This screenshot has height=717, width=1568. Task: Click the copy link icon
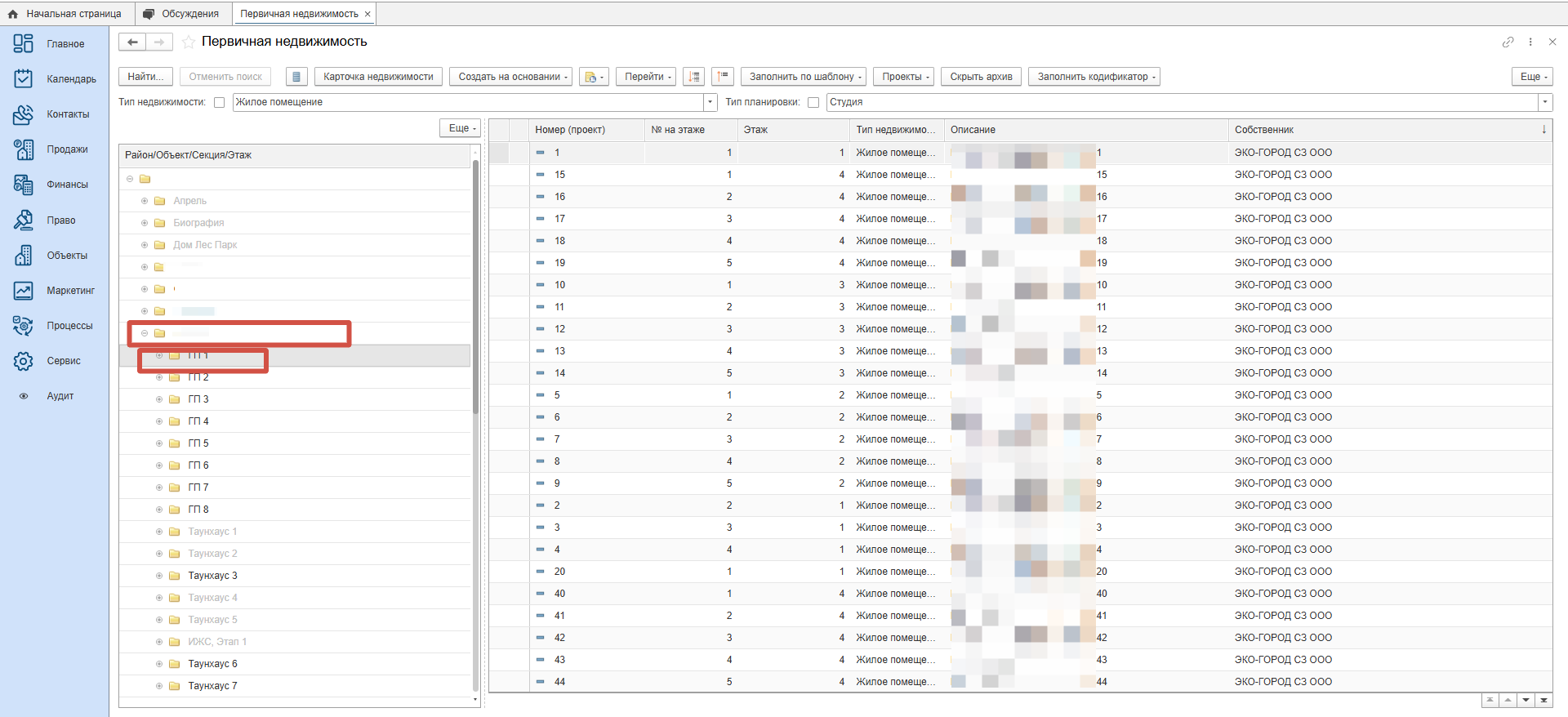pyautogui.click(x=1508, y=42)
